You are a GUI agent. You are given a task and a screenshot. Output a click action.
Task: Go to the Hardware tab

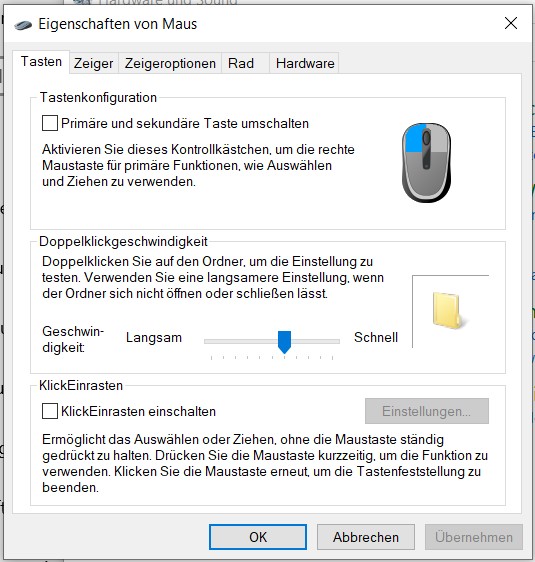305,63
